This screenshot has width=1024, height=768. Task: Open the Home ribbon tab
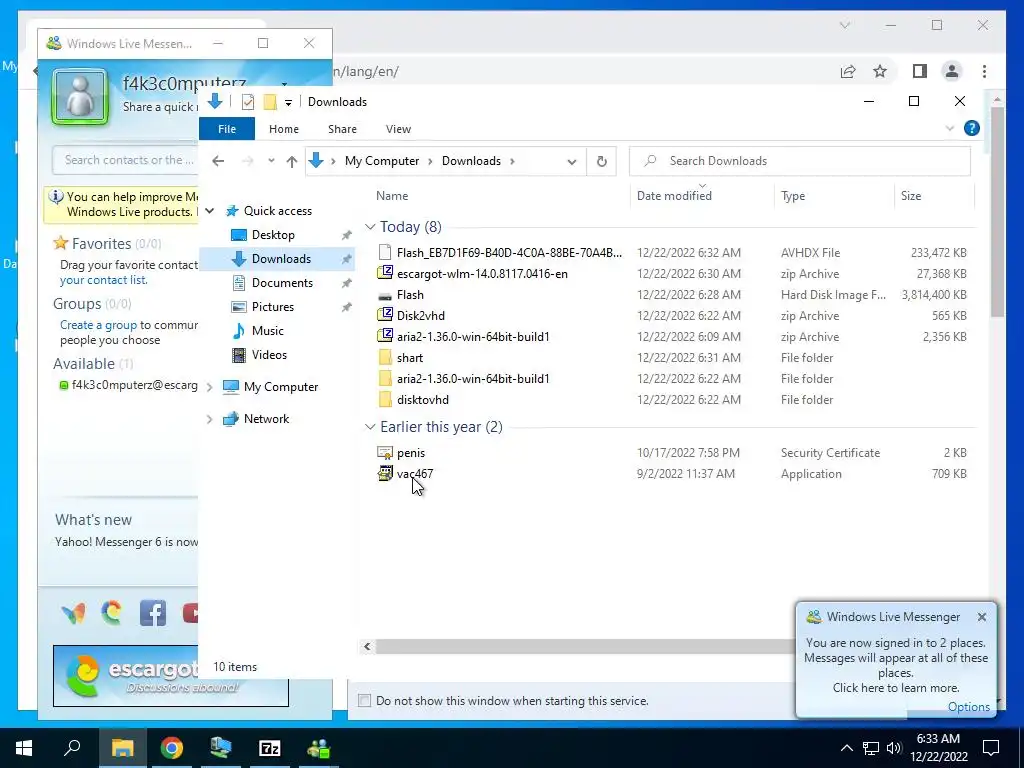tap(283, 129)
